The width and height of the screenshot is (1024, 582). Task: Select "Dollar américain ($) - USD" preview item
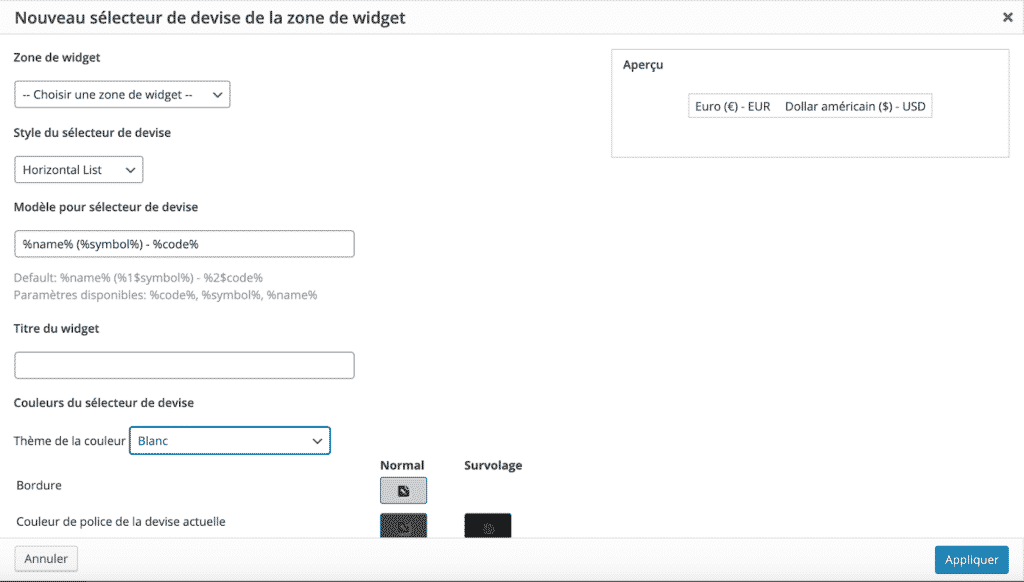(855, 105)
